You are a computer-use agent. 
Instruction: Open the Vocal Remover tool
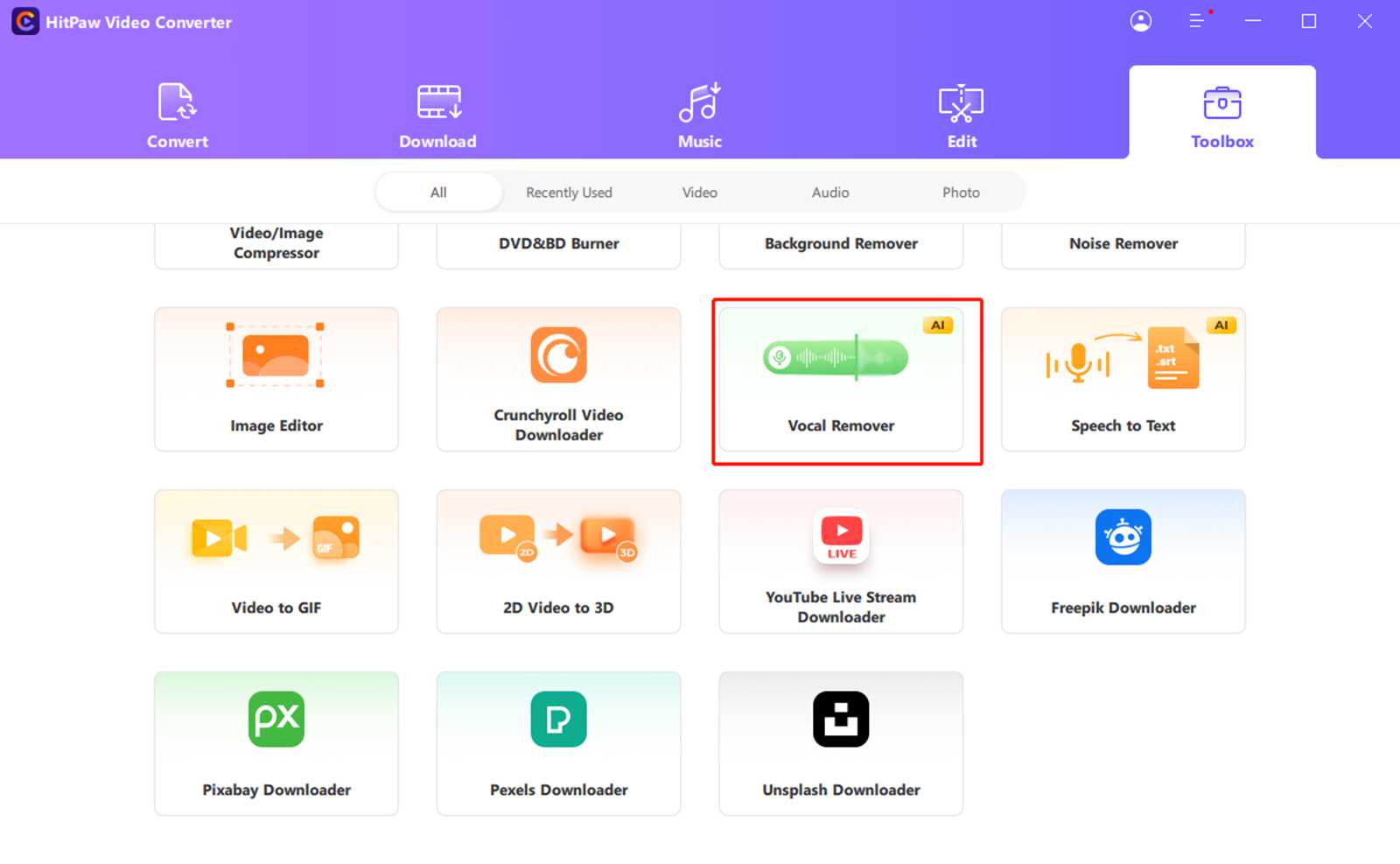click(x=840, y=379)
